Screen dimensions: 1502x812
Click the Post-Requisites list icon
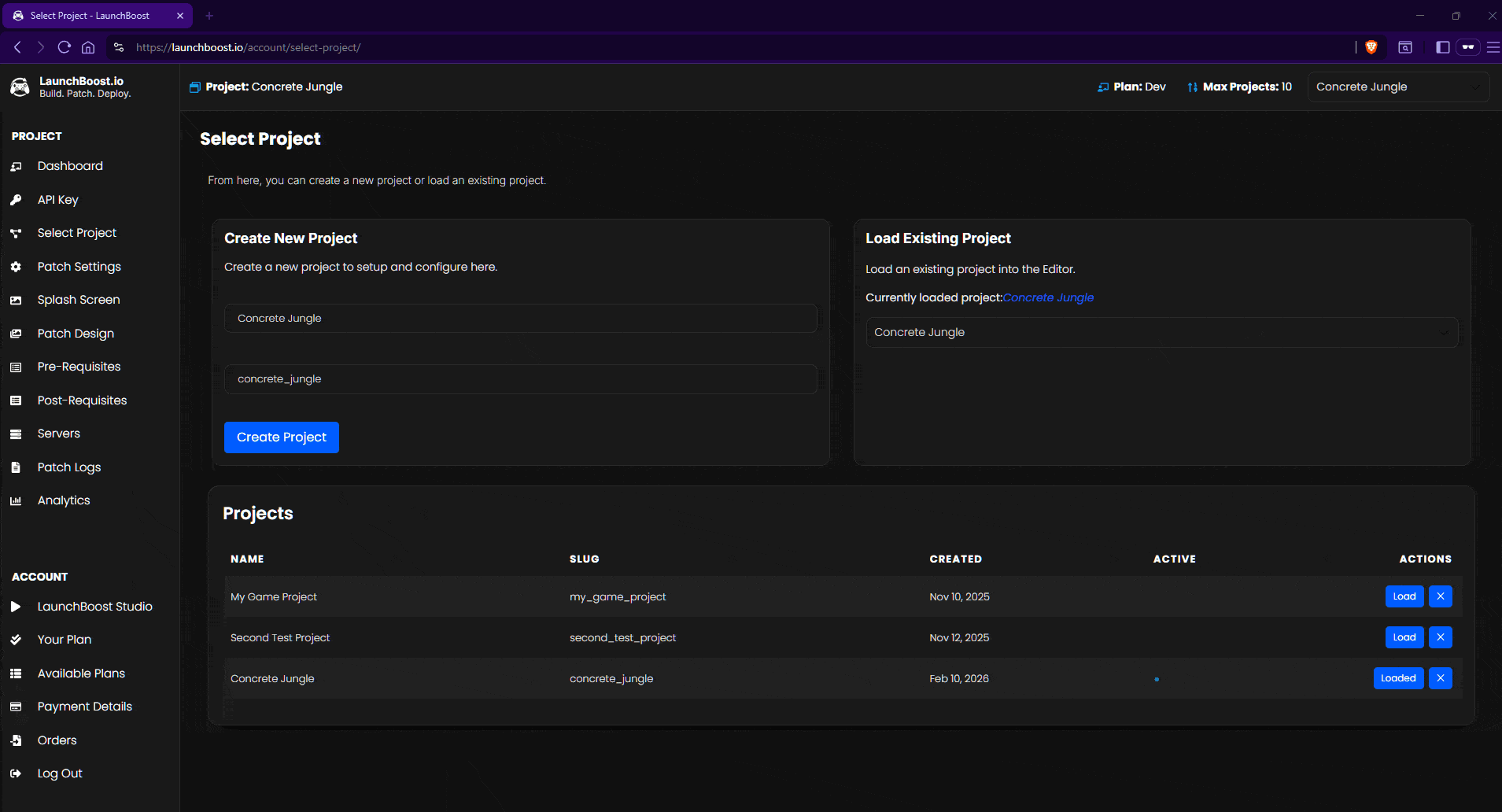click(x=16, y=400)
